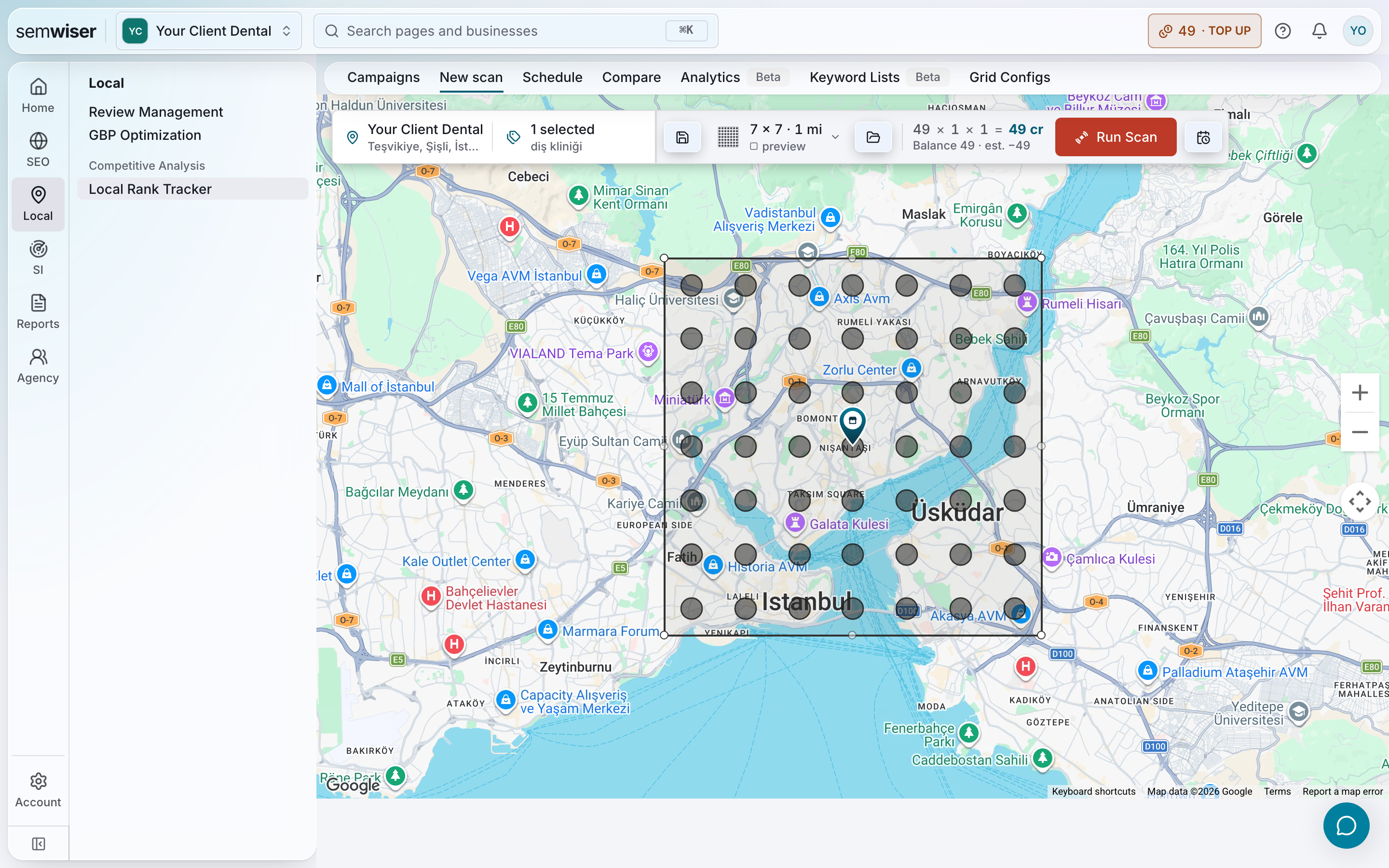Toggle the preview checkbox
The width and height of the screenshot is (1389, 868).
(754, 147)
